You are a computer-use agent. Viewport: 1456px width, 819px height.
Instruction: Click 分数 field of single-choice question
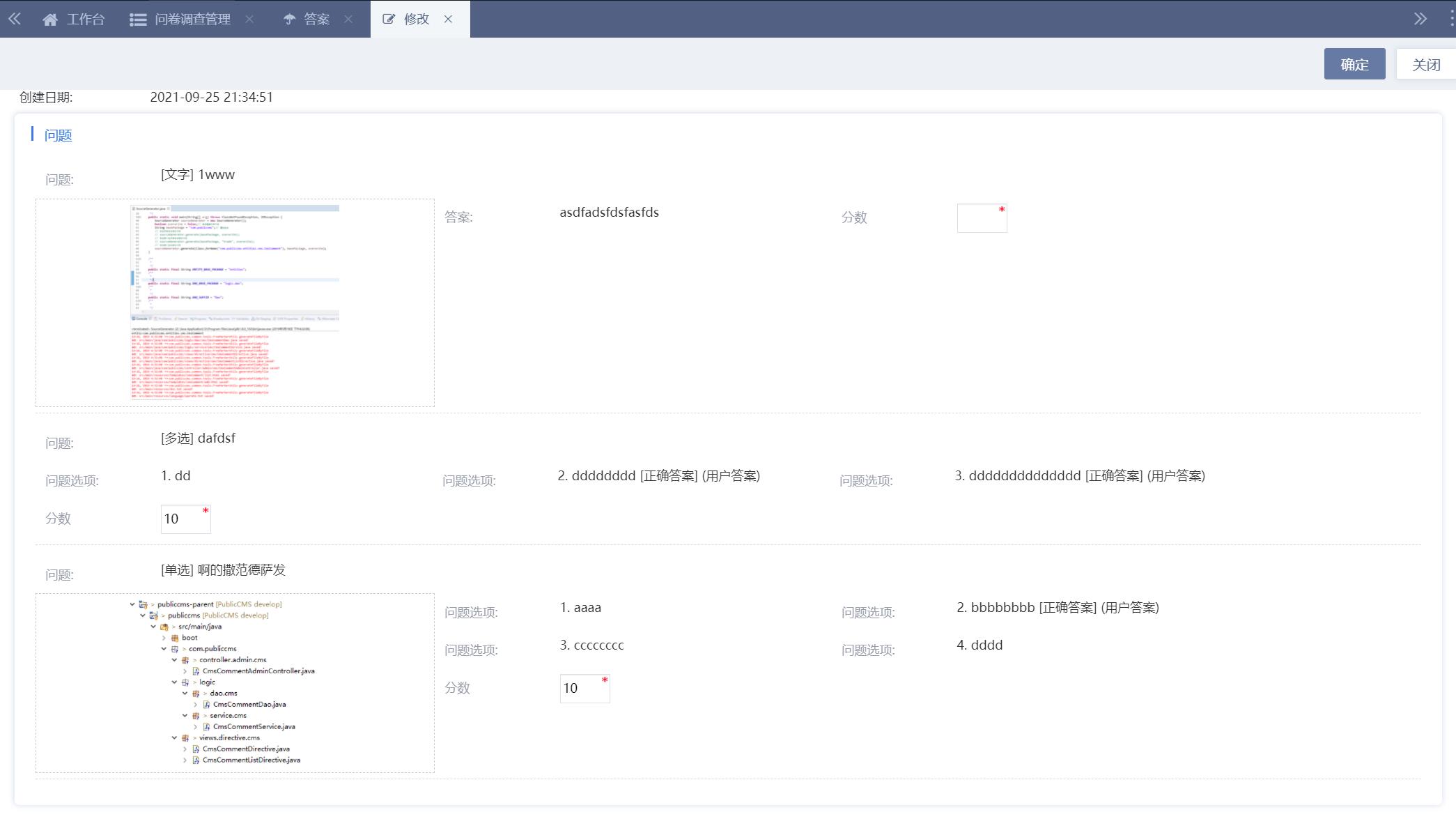[584, 689]
